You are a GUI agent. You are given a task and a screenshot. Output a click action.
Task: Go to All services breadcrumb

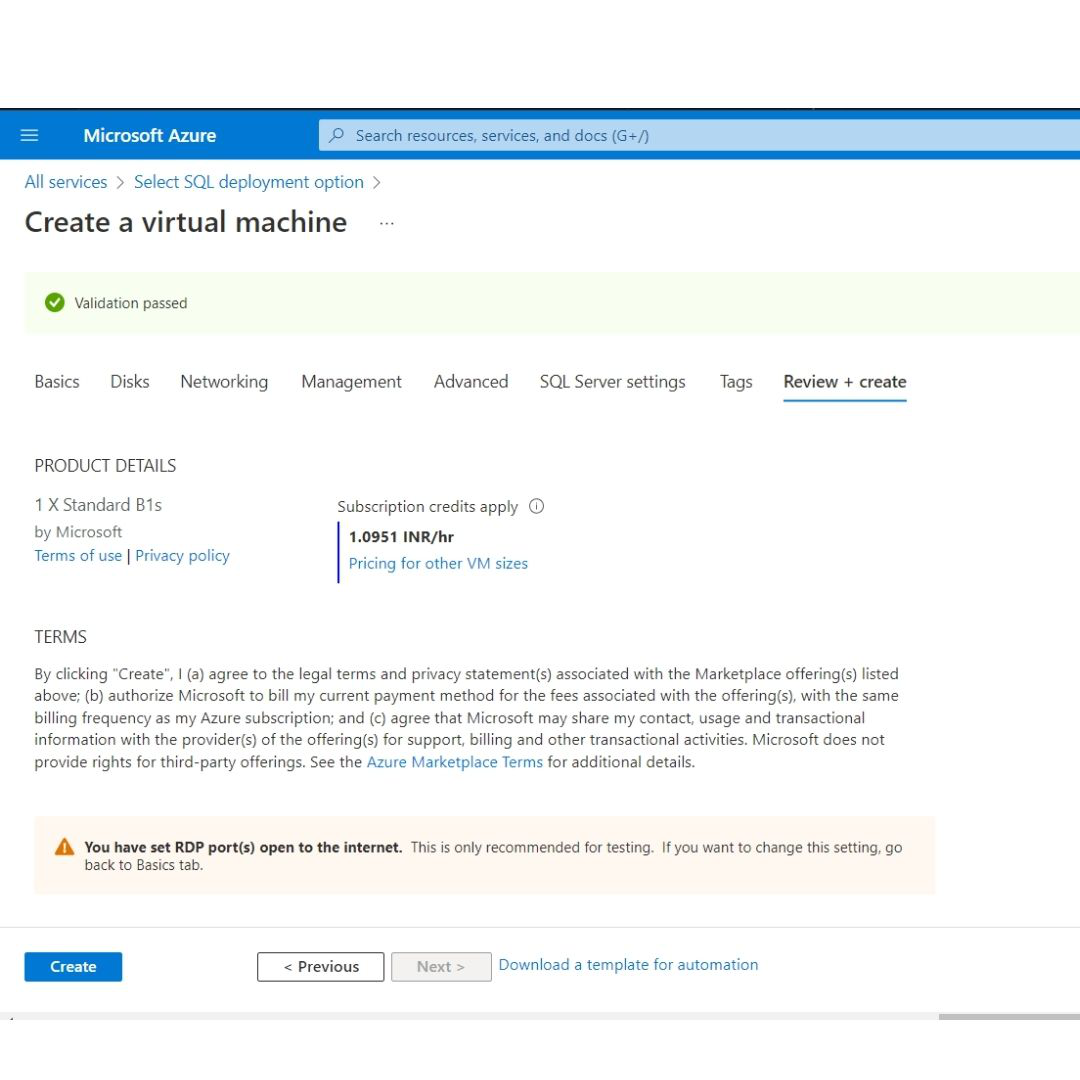65,182
